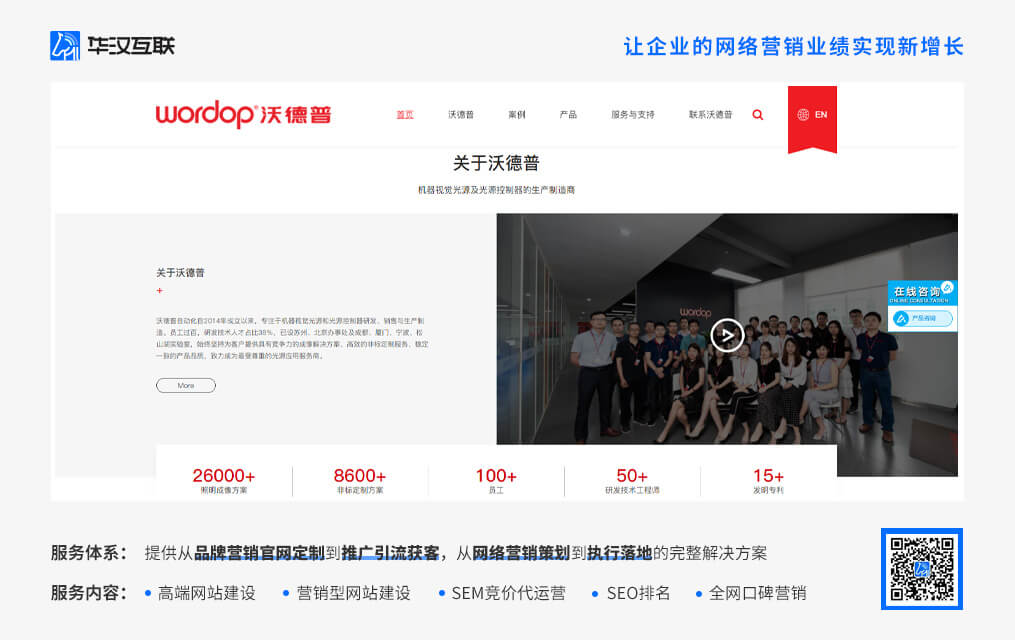This screenshot has height=640, width=1015.
Task: Open the 沃德普 menu item
Action: point(461,115)
